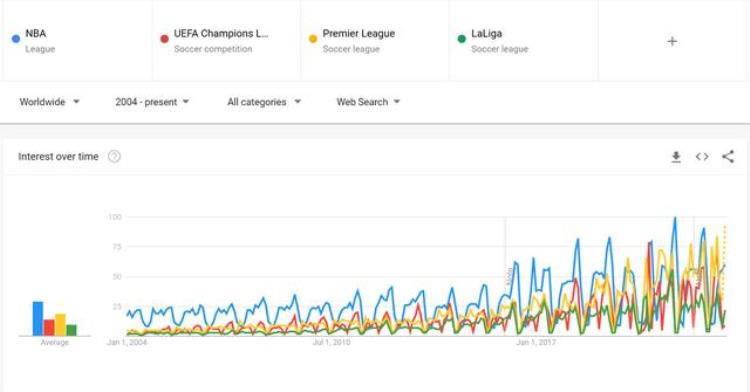Click the blue NBA average bar

[x=38, y=318]
